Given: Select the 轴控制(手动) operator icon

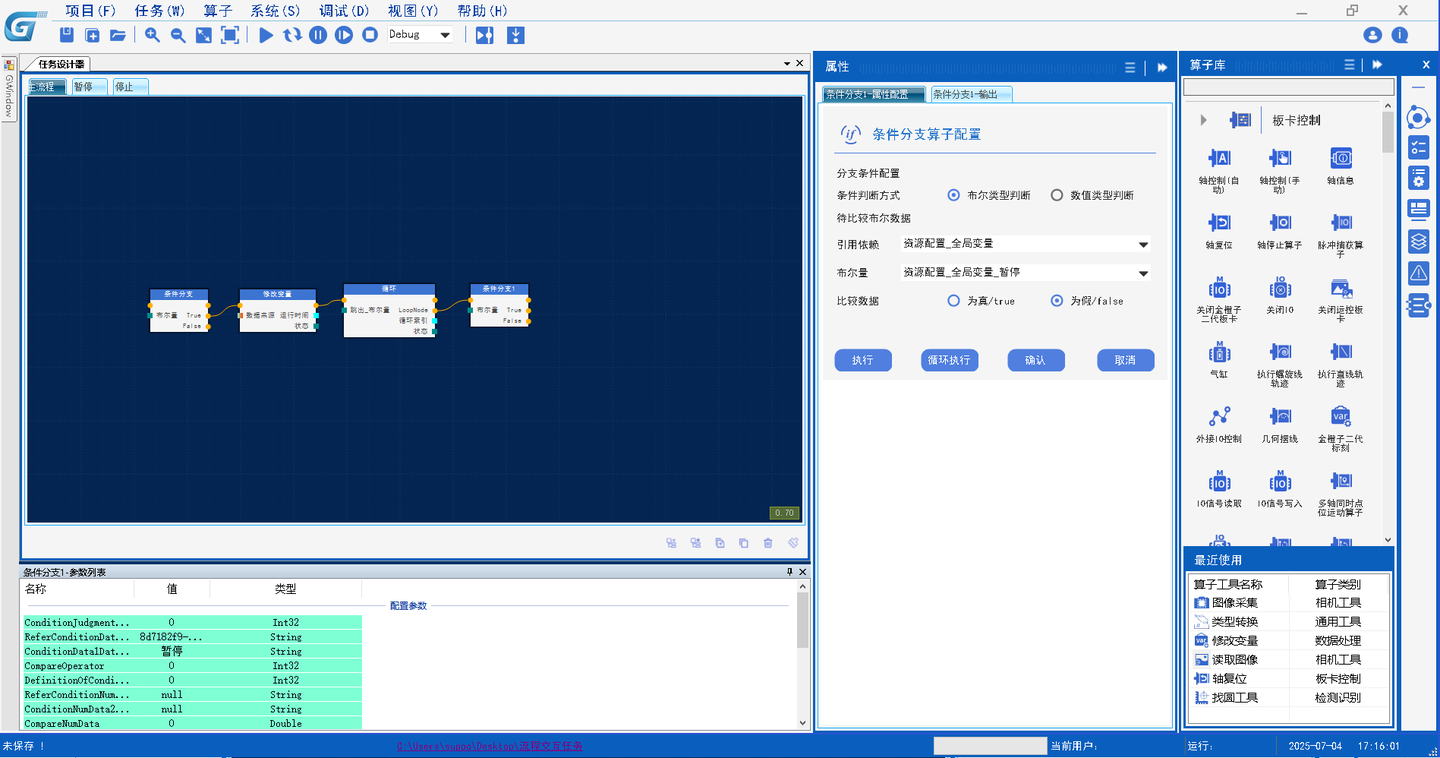Looking at the screenshot, I should click(x=1280, y=158).
